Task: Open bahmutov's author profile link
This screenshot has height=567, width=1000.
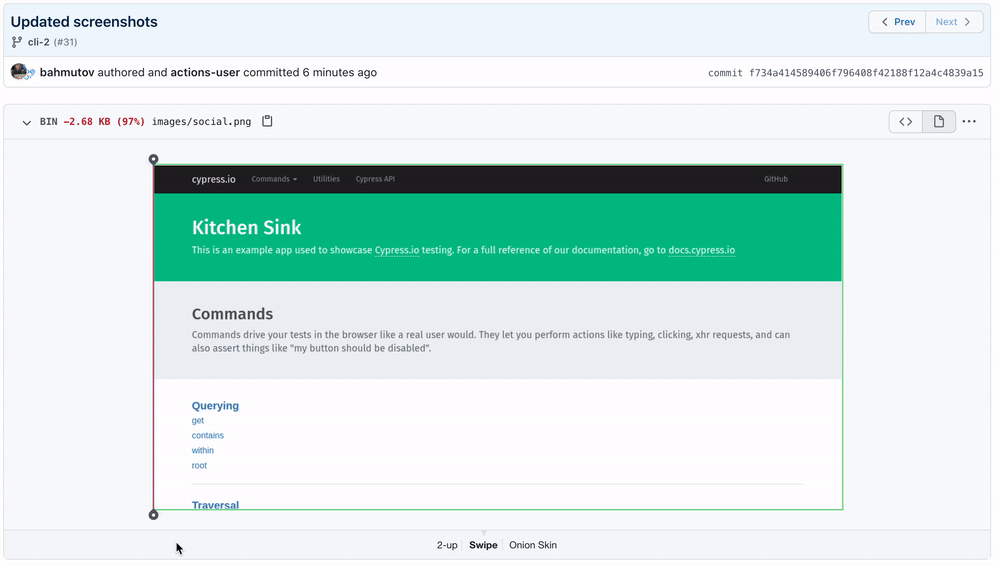Action: [67, 73]
